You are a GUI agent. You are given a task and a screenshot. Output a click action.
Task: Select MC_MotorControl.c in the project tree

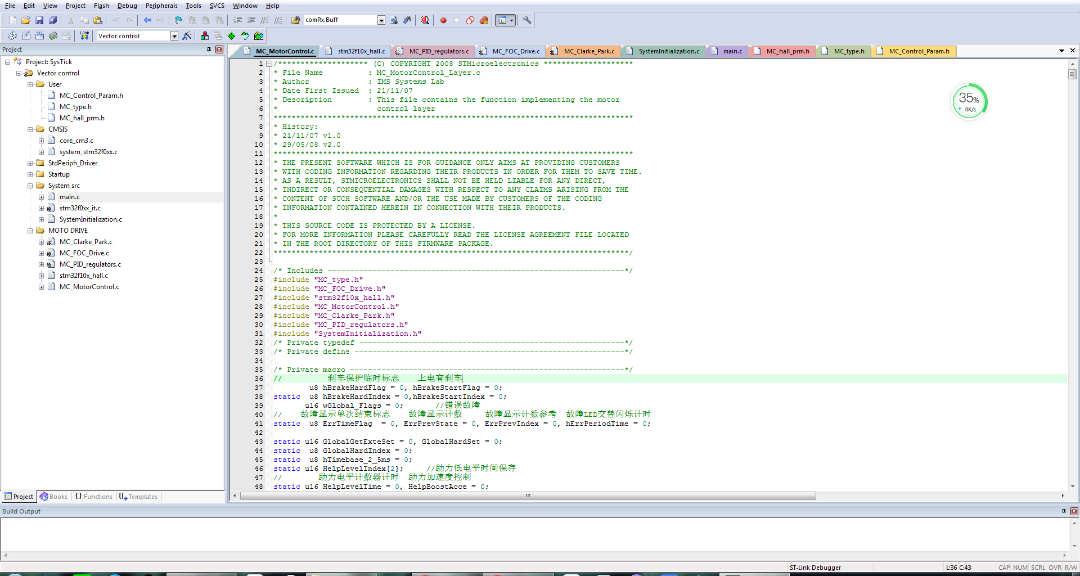coord(88,287)
